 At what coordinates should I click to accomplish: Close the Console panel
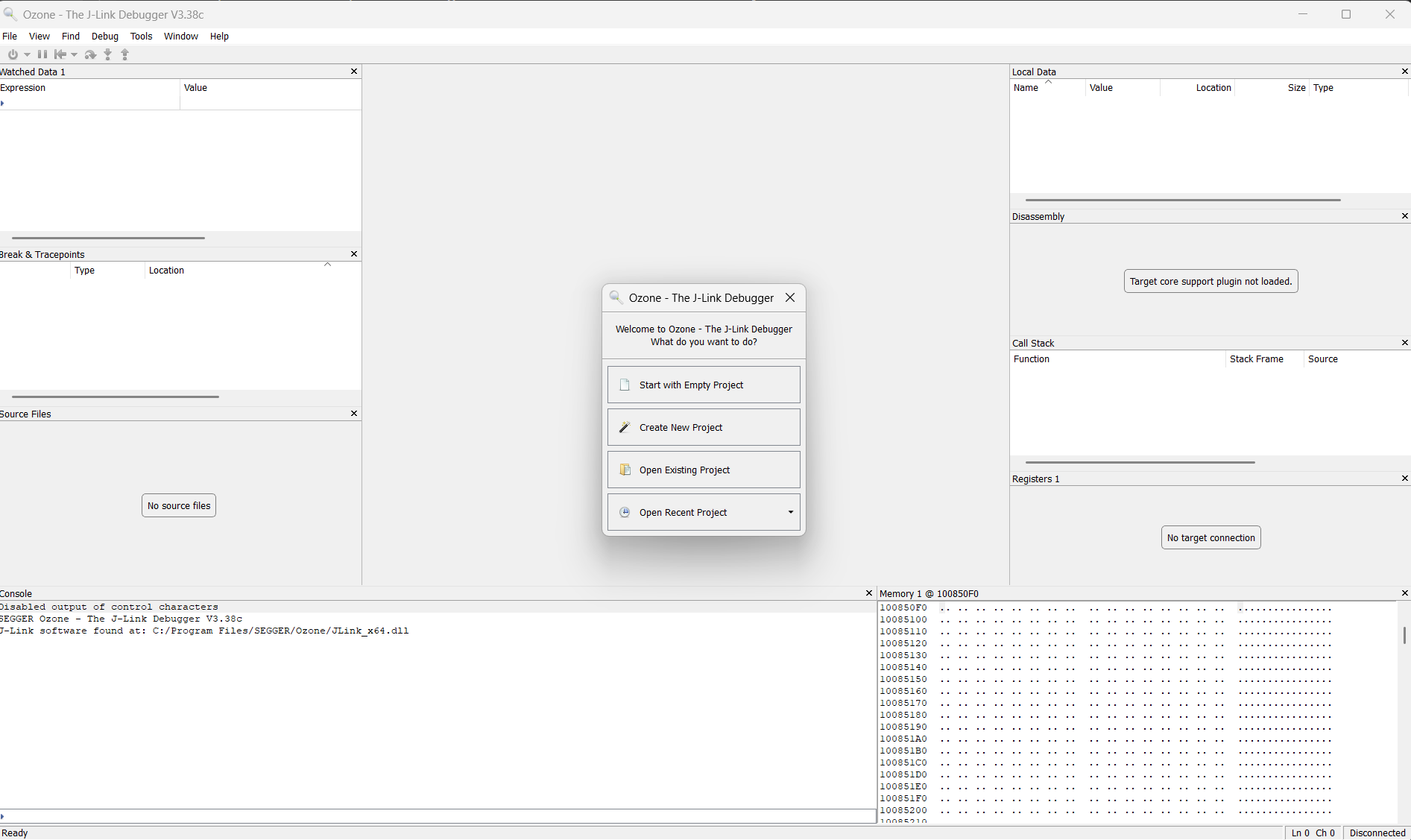[x=868, y=593]
